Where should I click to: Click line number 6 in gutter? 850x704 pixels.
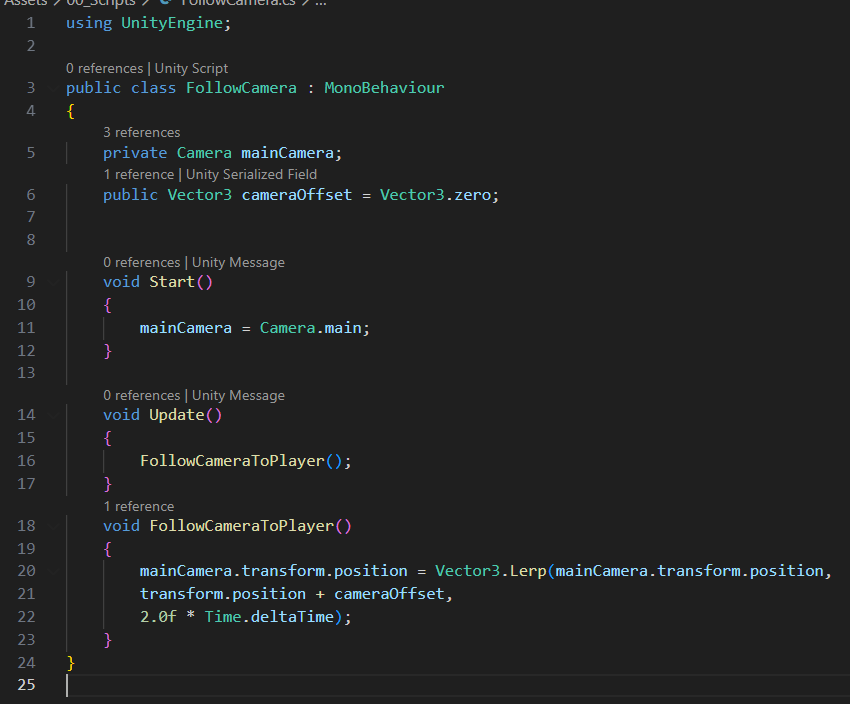pos(31,195)
